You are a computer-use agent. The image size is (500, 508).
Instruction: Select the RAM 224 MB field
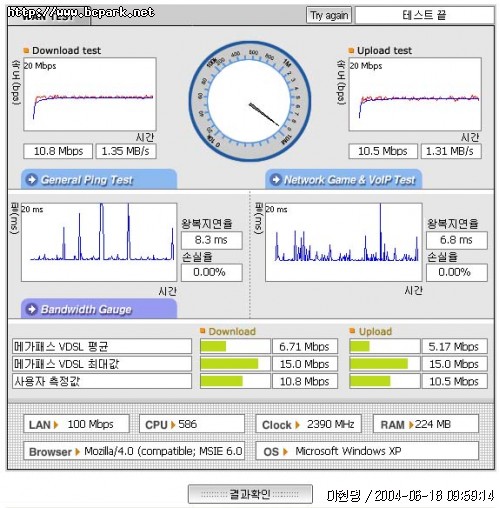coord(426,424)
